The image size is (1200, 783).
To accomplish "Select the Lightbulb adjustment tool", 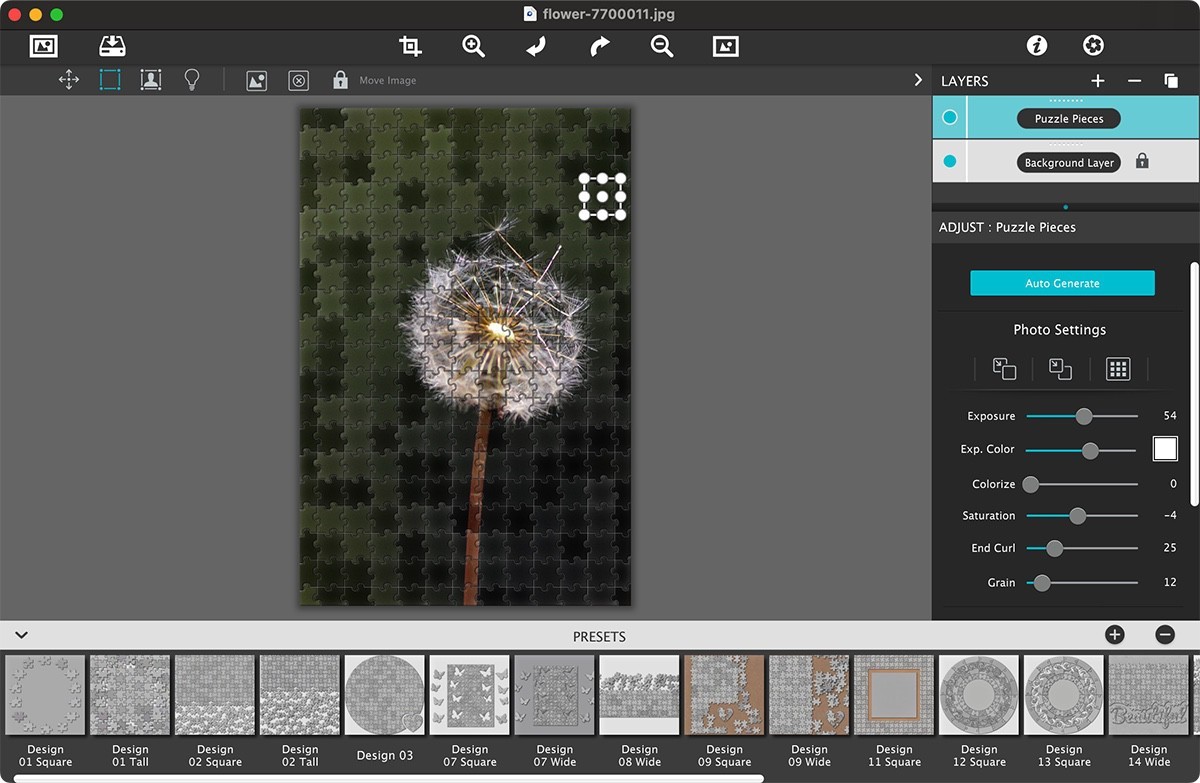I will coord(192,80).
